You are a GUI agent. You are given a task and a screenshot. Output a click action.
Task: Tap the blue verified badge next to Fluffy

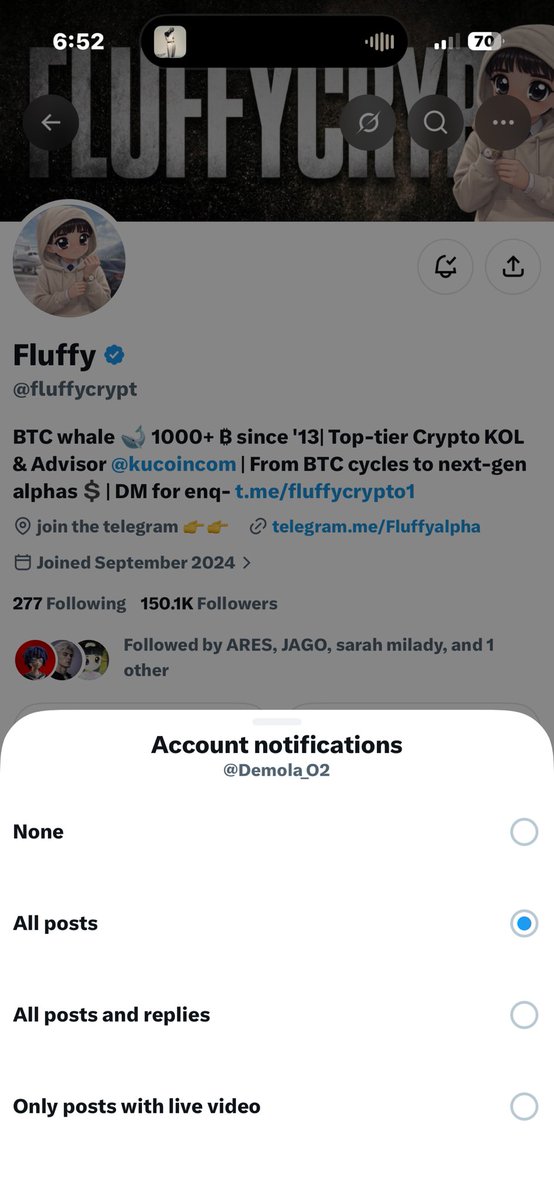click(x=115, y=354)
